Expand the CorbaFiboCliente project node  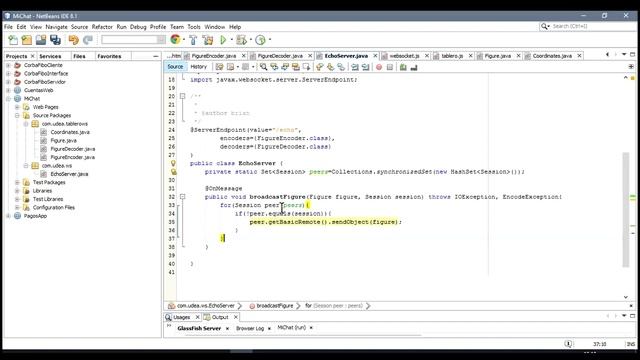click(x=8, y=65)
